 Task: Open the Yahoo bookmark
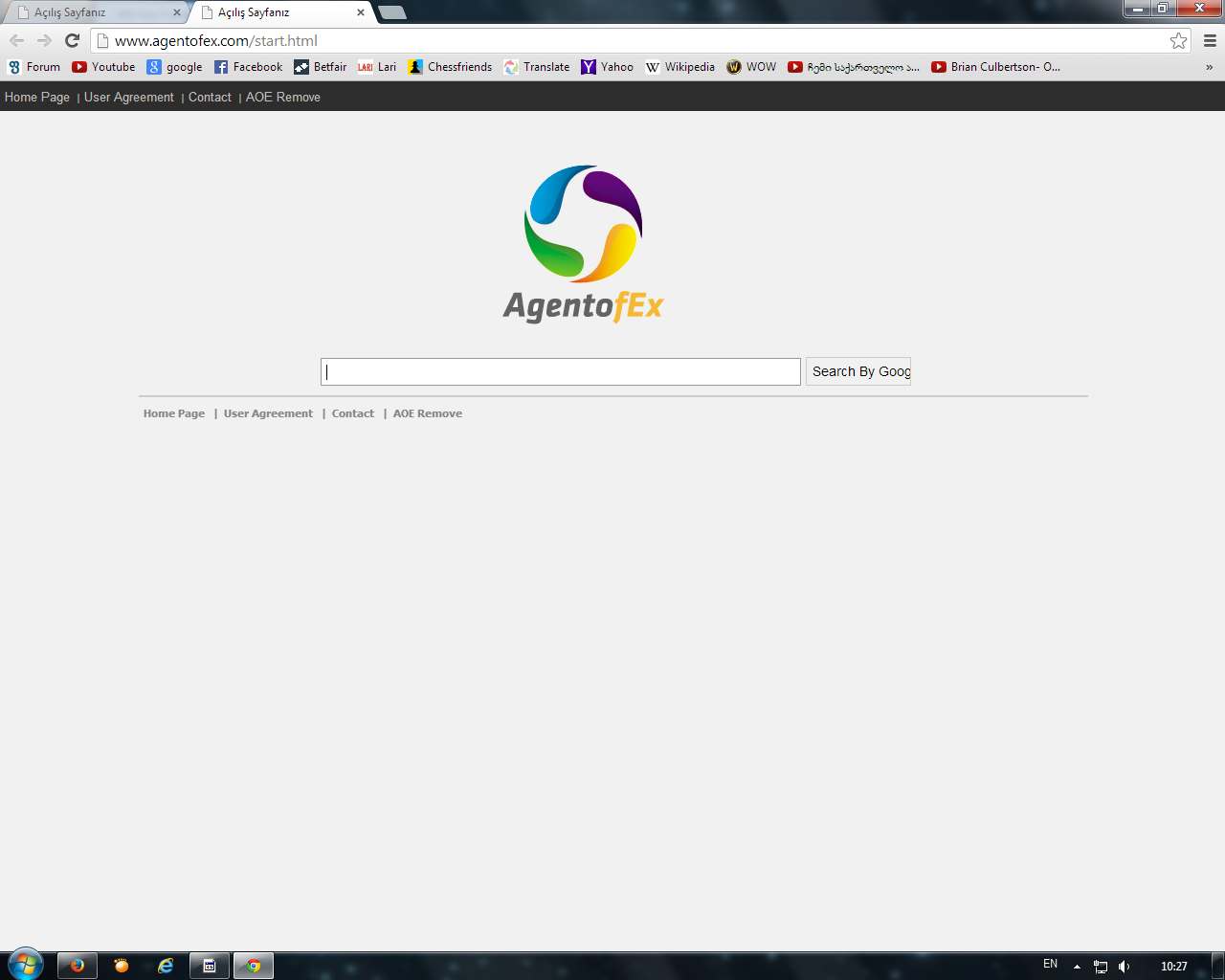607,67
